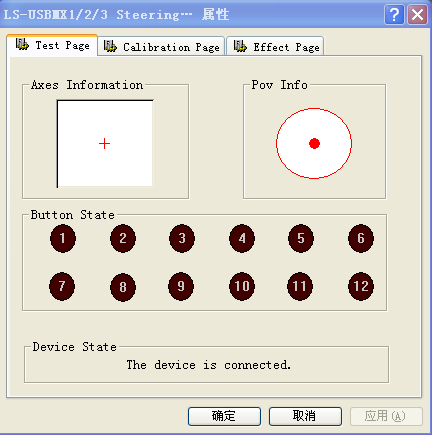Click the help question mark button
This screenshot has height=435, width=432.
point(394,15)
